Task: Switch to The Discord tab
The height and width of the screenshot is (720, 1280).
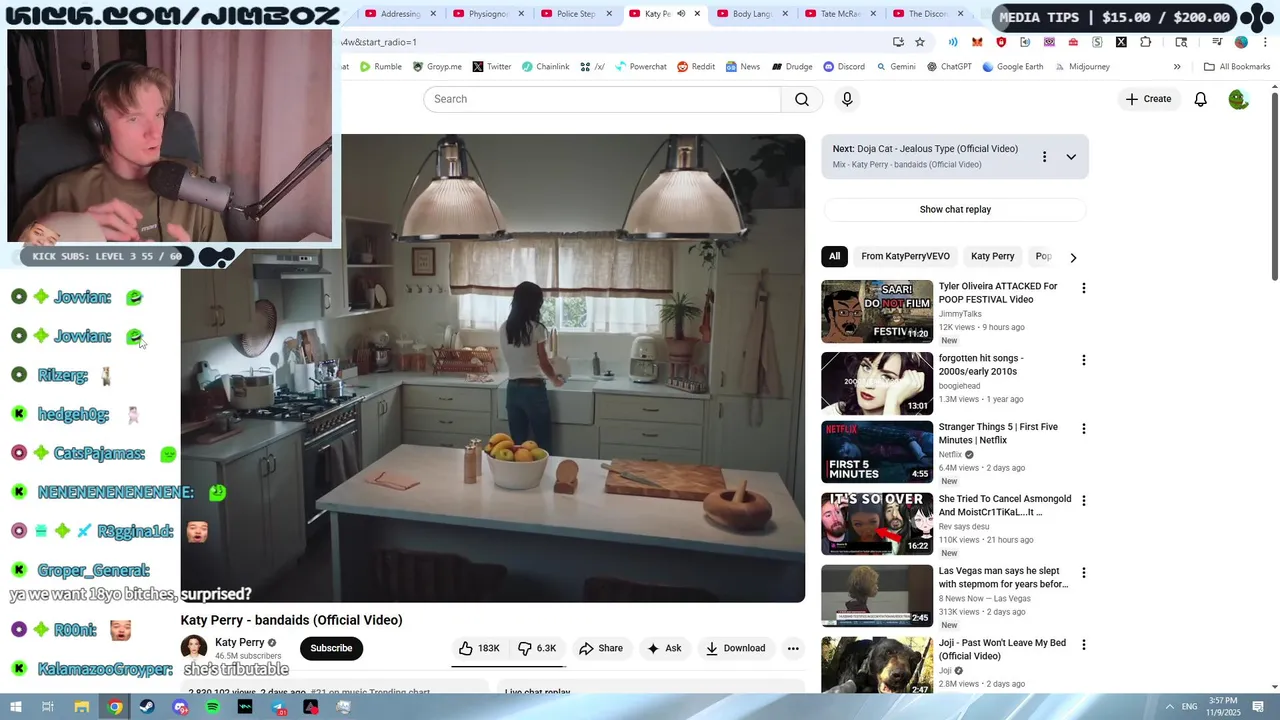Action: click(927, 14)
